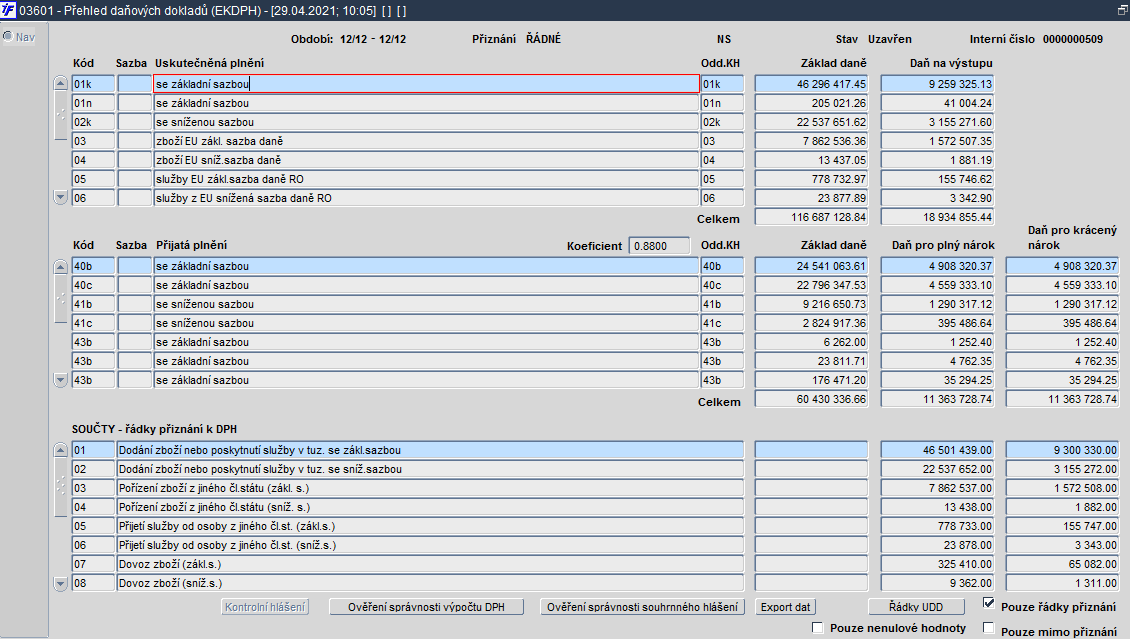This screenshot has width=1130, height=639.
Task: Click Odd.KH cell 40b
Action: [x=722, y=267]
